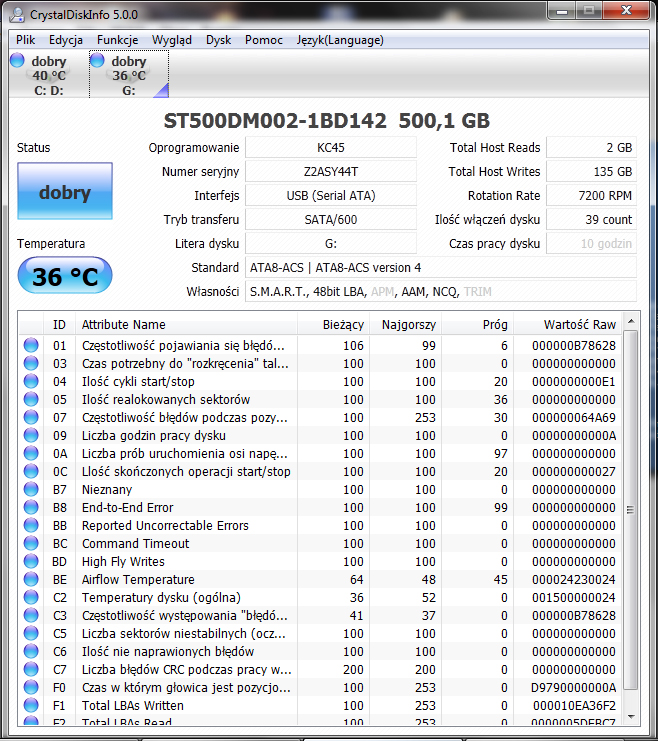
Task: Click status icon for Command Timeout row
Action: [x=31, y=543]
